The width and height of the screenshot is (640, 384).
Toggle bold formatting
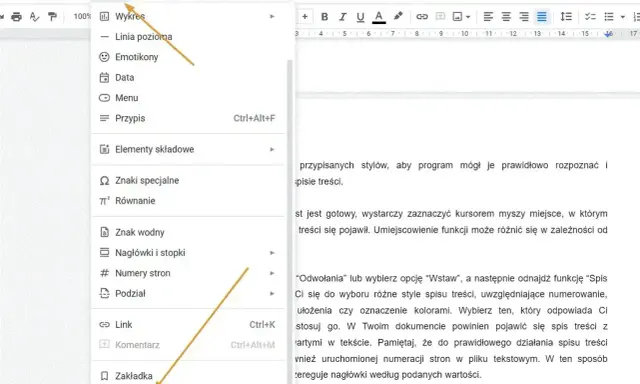(324, 17)
